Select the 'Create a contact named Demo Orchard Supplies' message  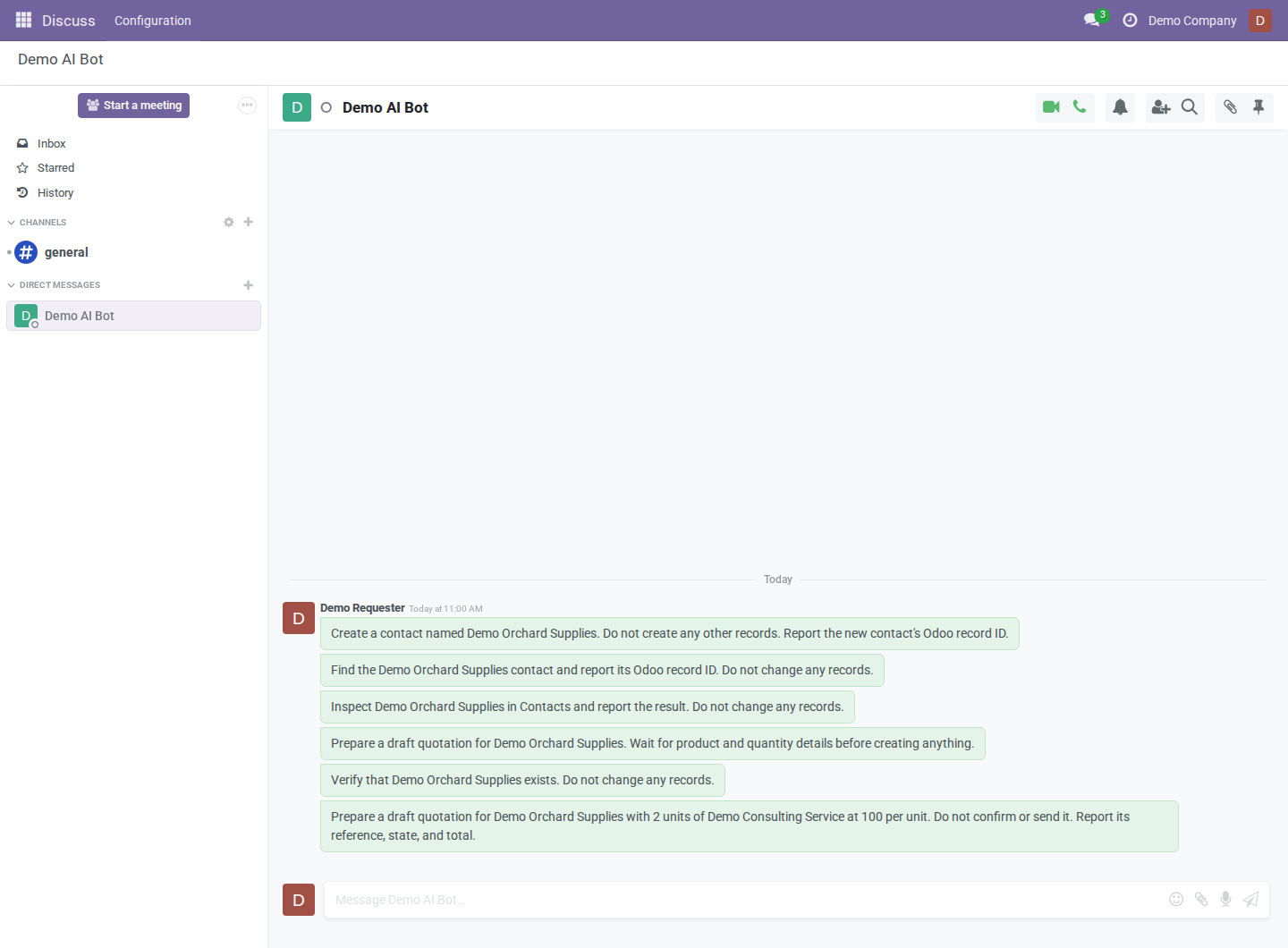[x=670, y=634]
